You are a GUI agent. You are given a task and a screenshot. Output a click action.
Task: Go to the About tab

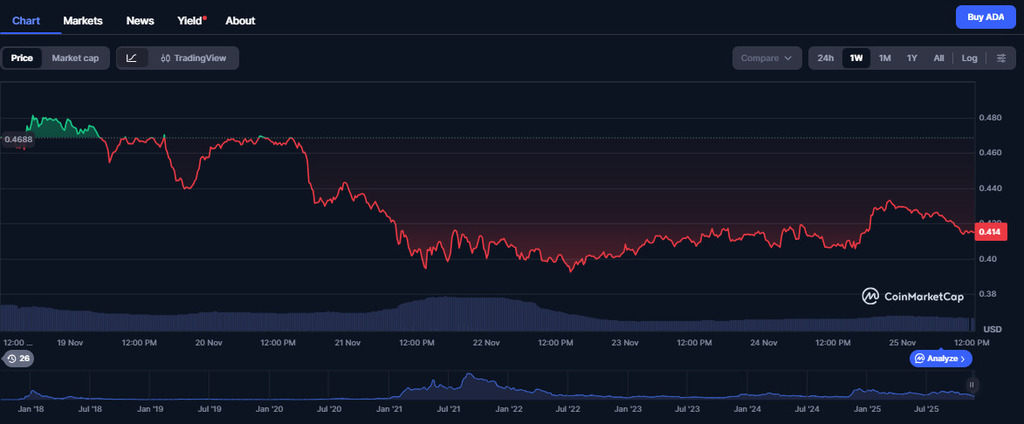click(240, 20)
